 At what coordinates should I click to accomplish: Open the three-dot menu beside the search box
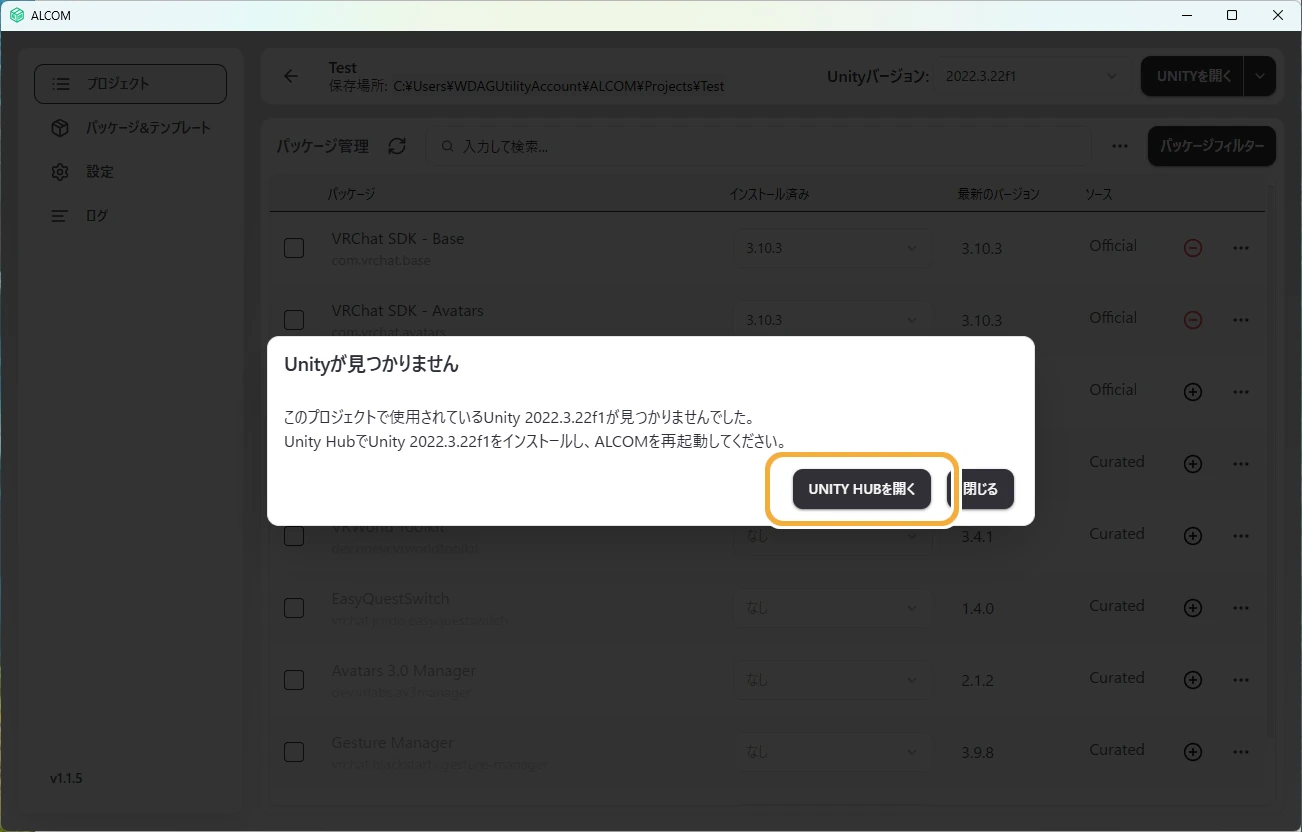point(1120,146)
